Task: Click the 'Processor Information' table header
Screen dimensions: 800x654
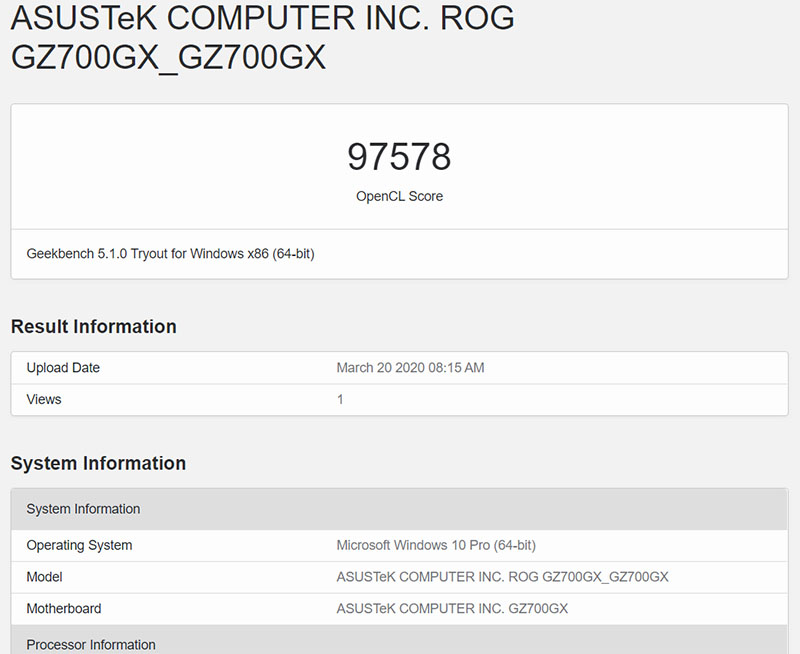Action: [91, 644]
